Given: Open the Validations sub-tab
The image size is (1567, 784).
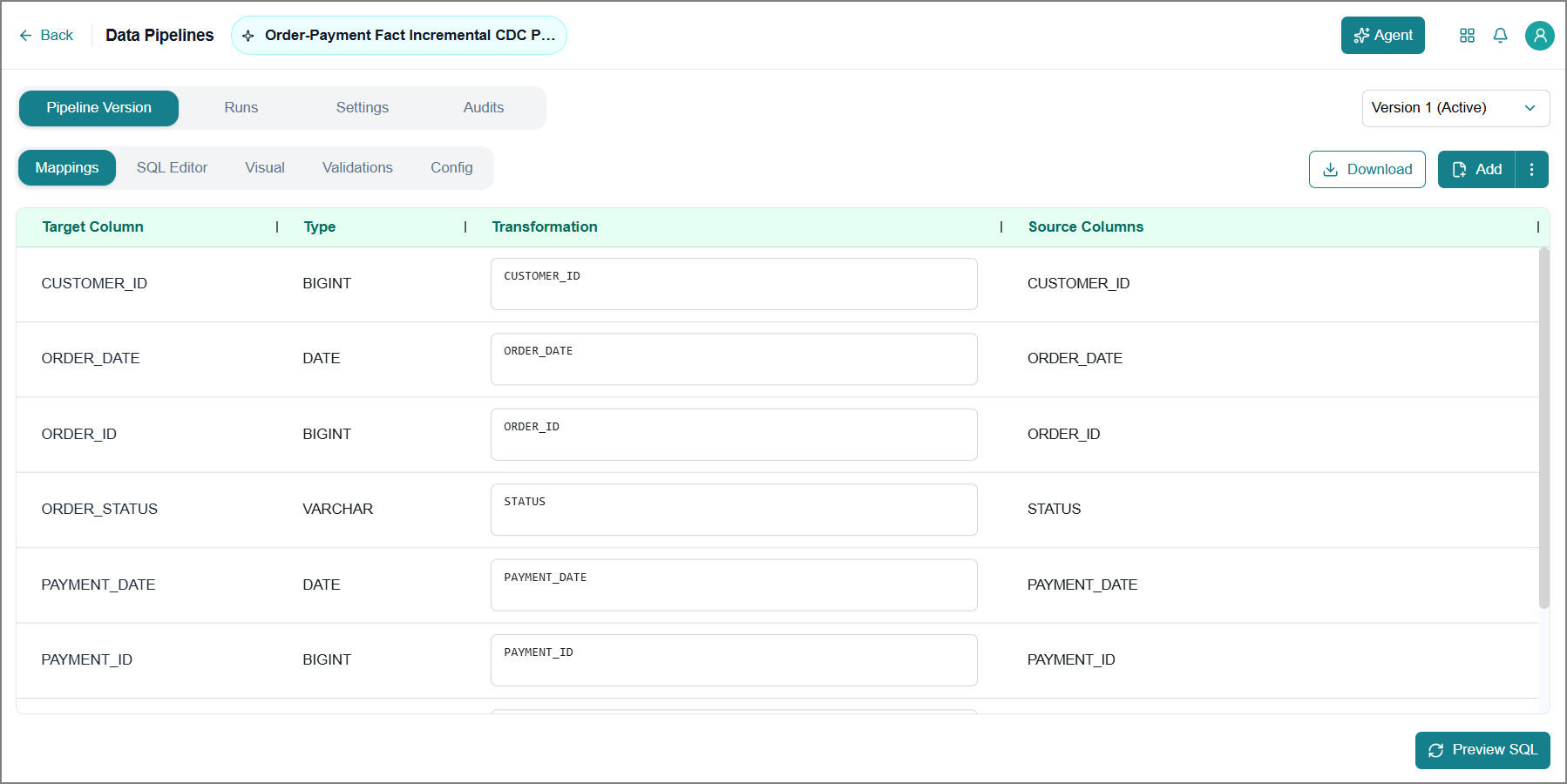Looking at the screenshot, I should [x=357, y=168].
